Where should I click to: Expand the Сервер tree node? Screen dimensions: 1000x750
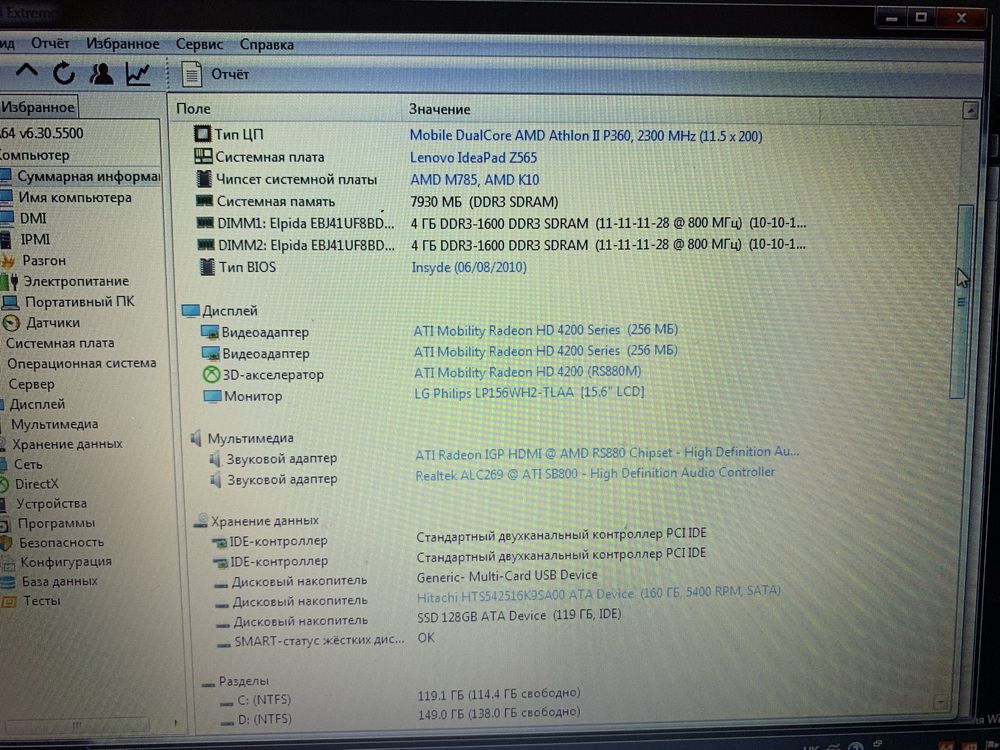pos(31,384)
